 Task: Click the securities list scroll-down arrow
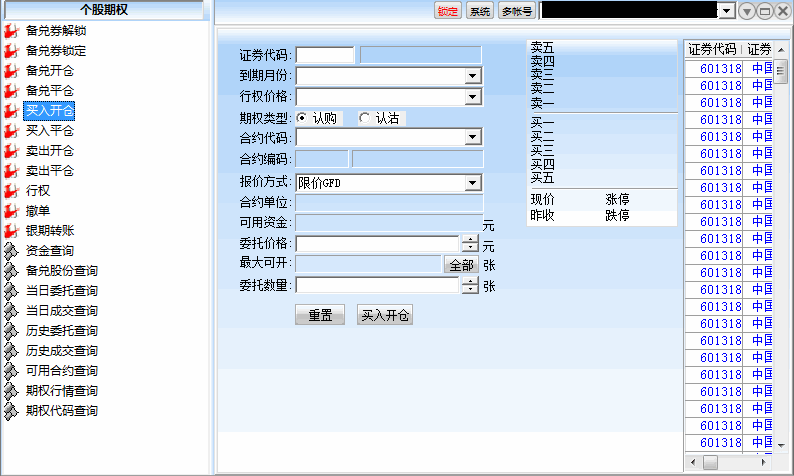[x=781, y=446]
